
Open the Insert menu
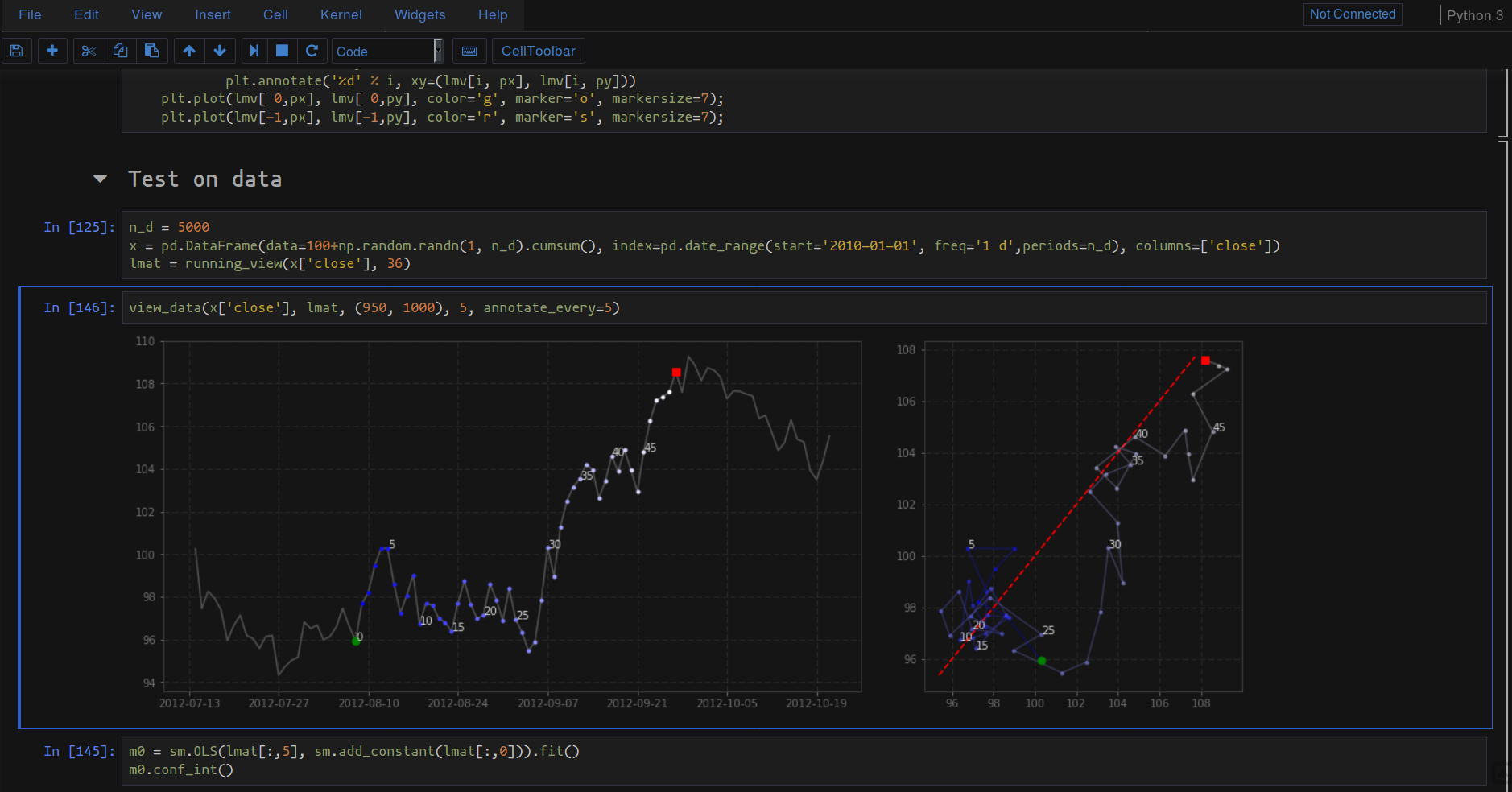click(x=213, y=14)
